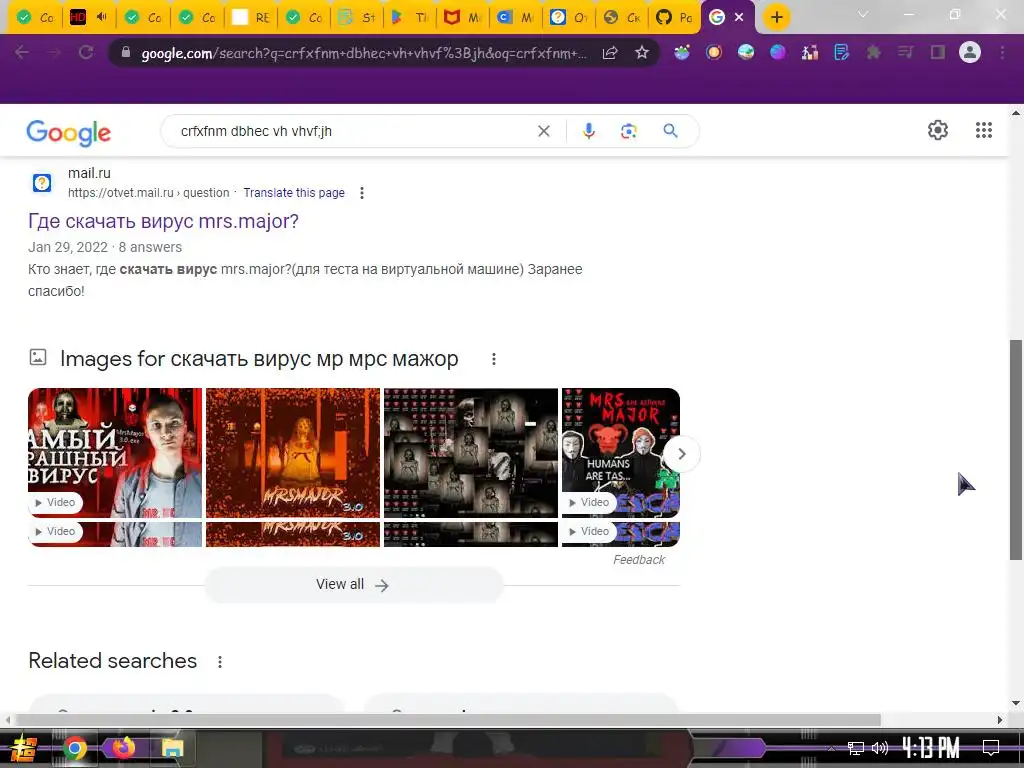Open the orange MrsMajor 3.0 image thumbnail
Image resolution: width=1024 pixels, height=768 pixels.
[x=293, y=453]
